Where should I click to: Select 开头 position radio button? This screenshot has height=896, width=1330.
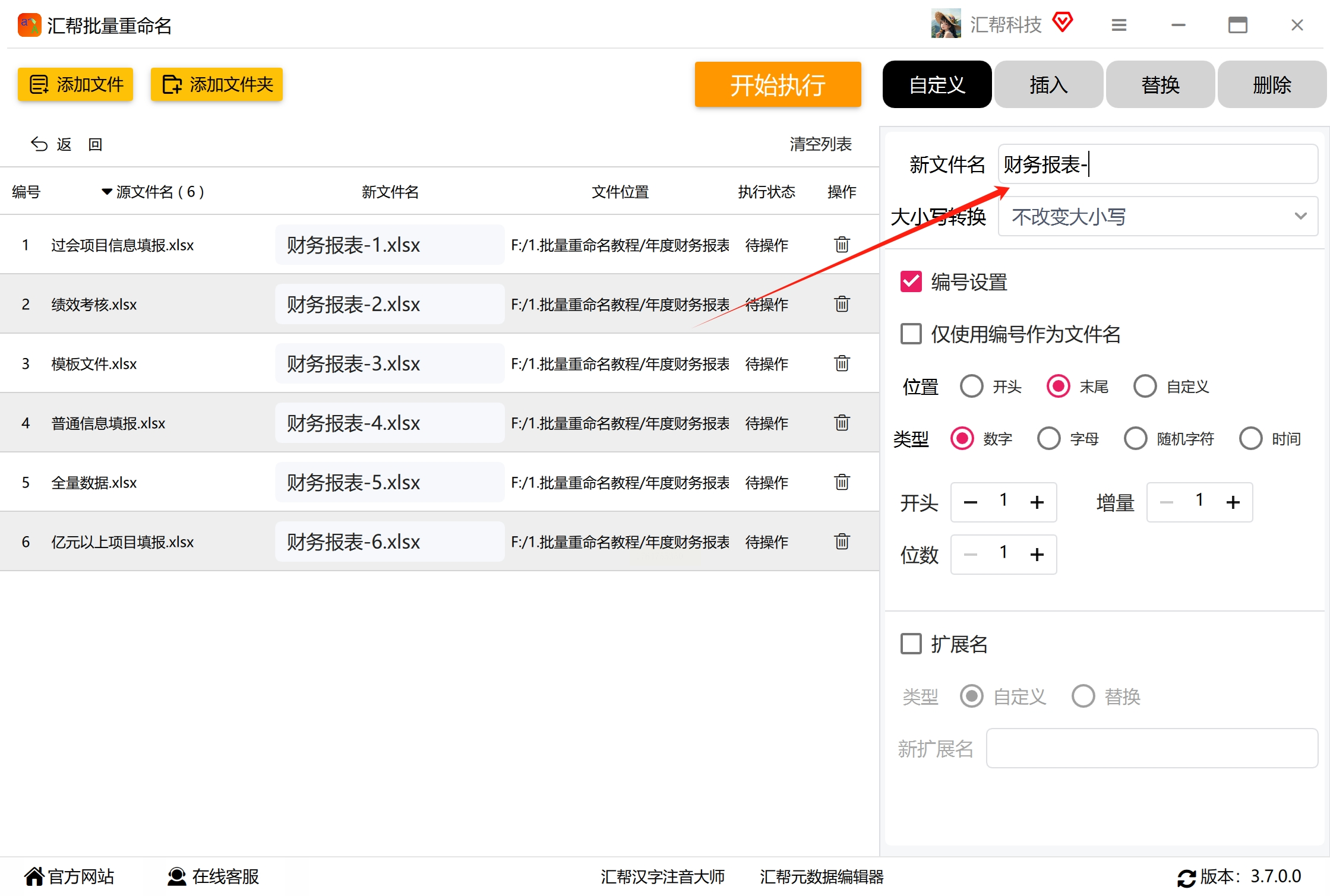pos(971,387)
